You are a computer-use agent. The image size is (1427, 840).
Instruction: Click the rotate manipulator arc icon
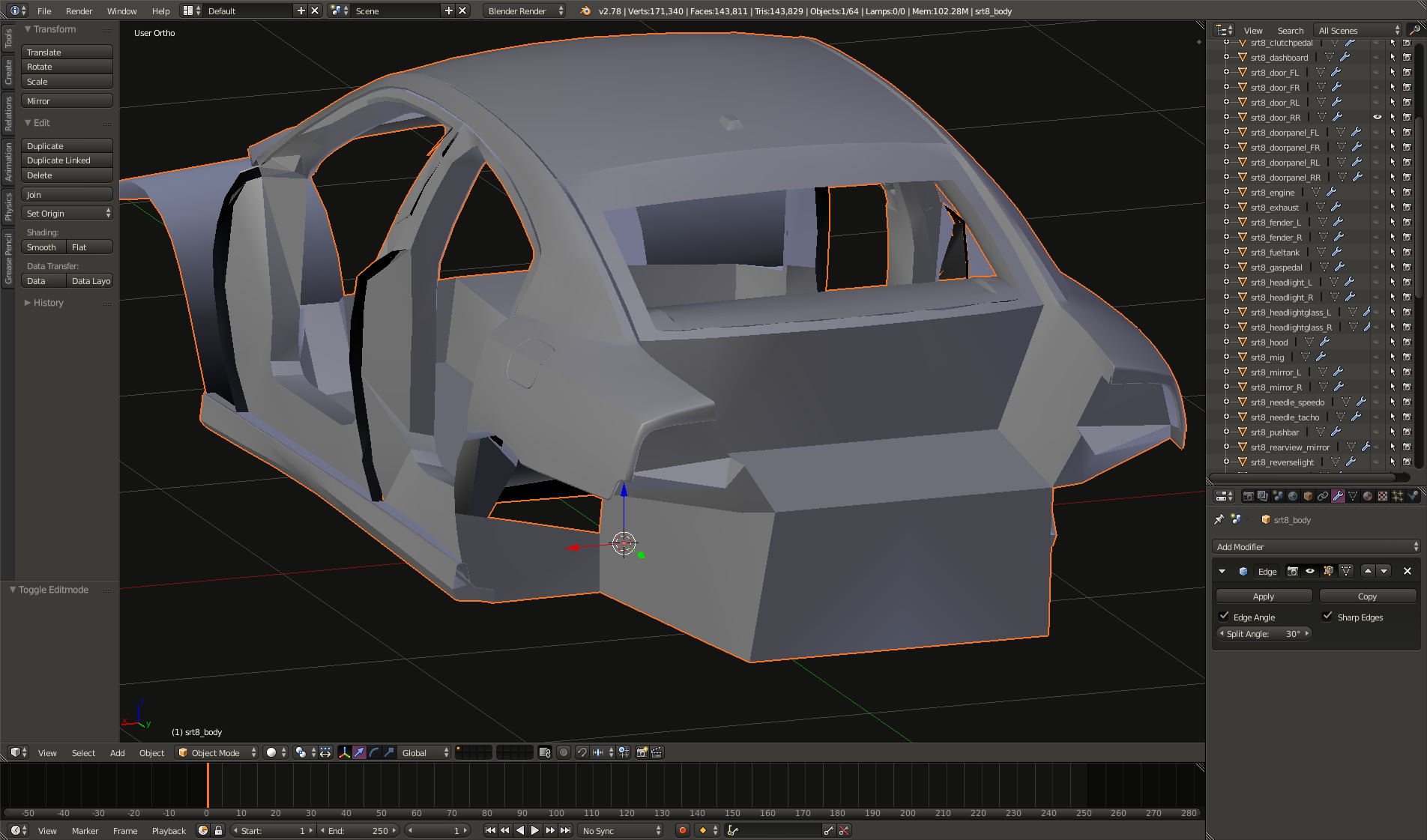pos(374,752)
